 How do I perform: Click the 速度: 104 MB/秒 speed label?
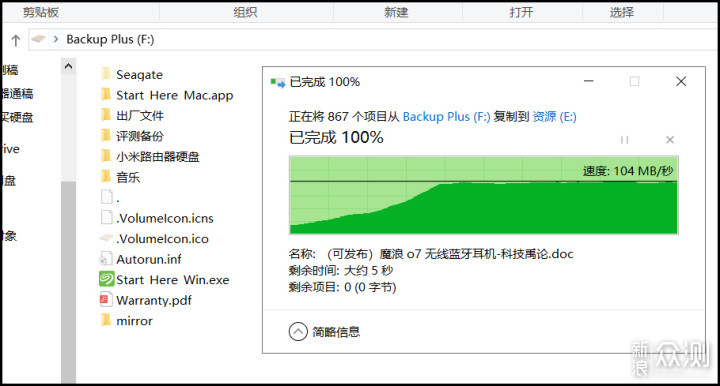[628, 171]
